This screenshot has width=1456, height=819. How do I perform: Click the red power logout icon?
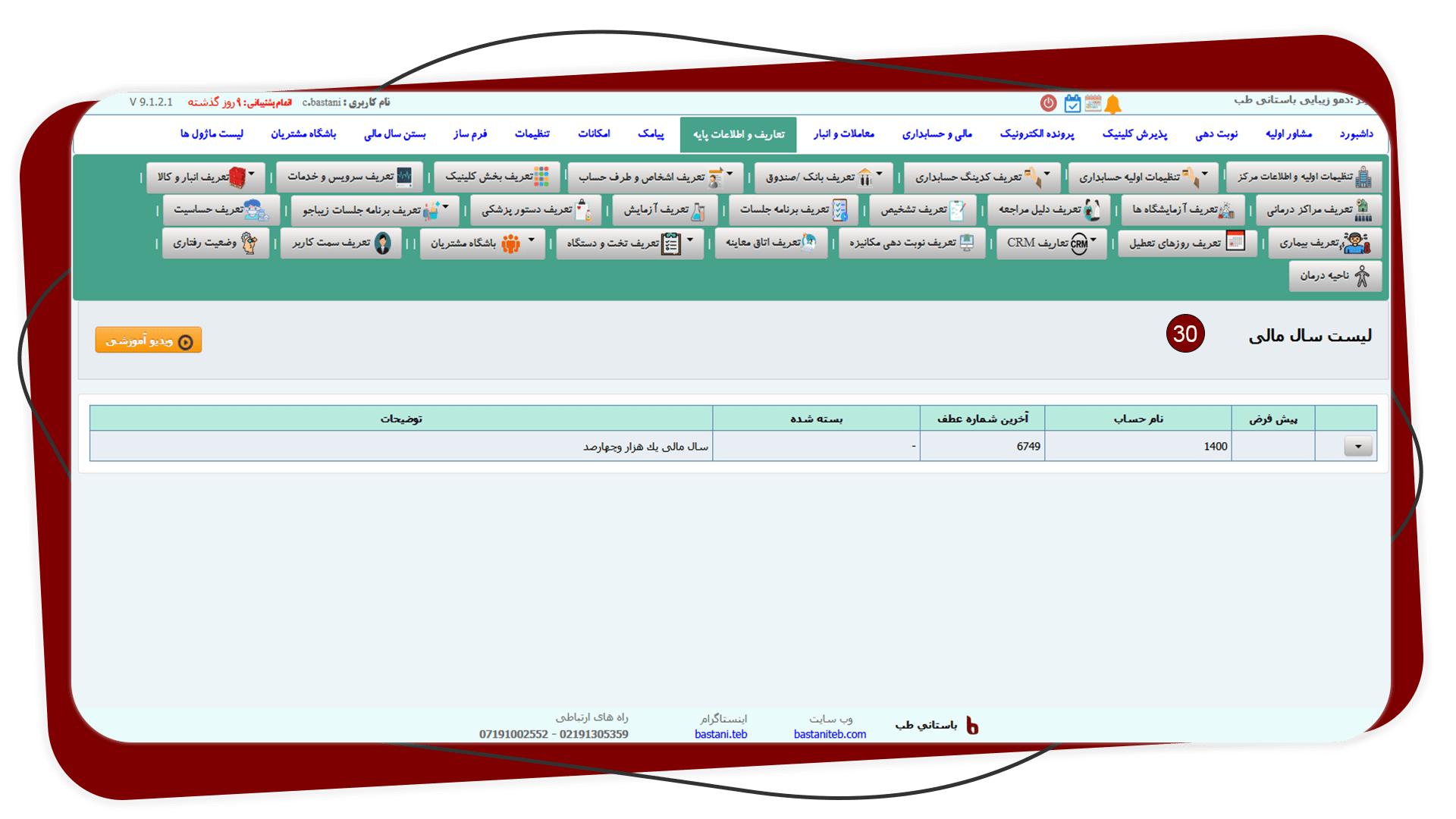click(1048, 103)
